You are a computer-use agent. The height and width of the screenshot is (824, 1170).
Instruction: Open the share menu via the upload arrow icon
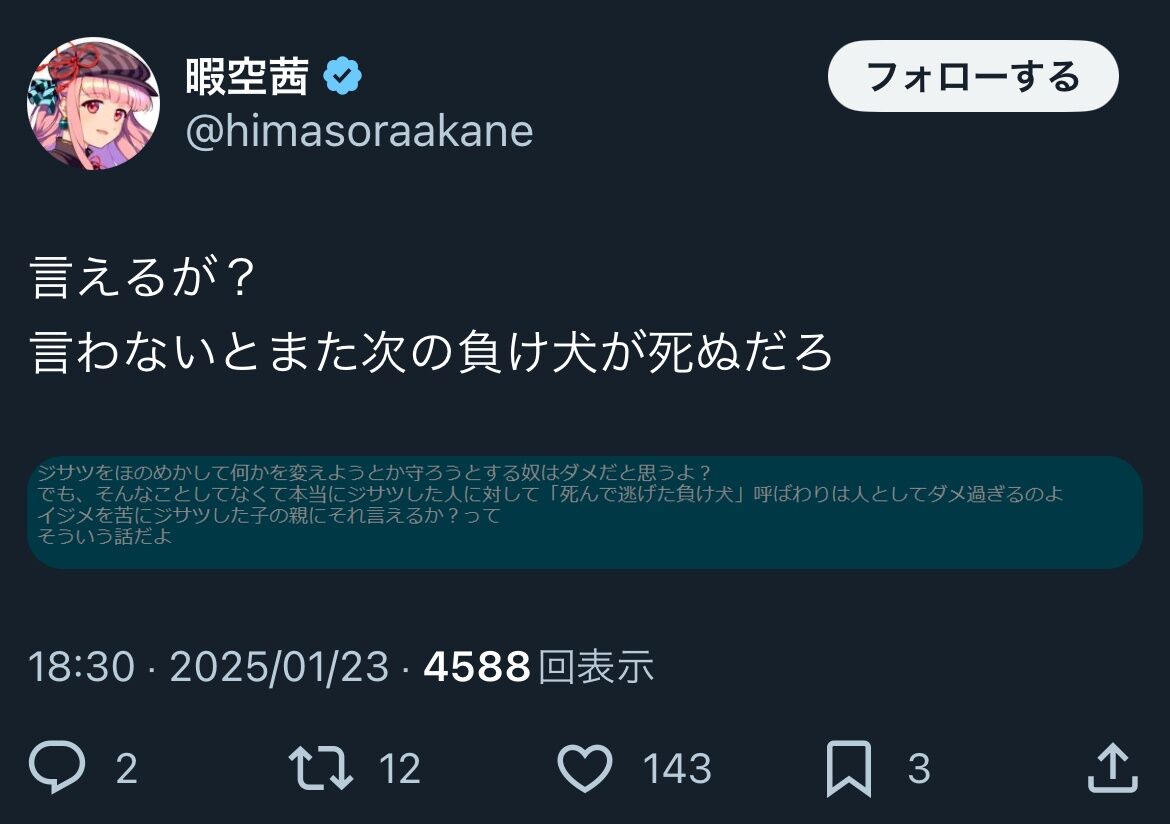tap(1111, 768)
